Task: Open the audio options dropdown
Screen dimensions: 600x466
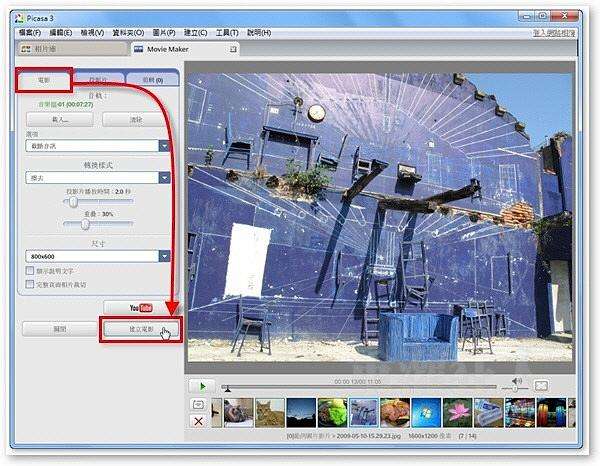Action: point(165,146)
